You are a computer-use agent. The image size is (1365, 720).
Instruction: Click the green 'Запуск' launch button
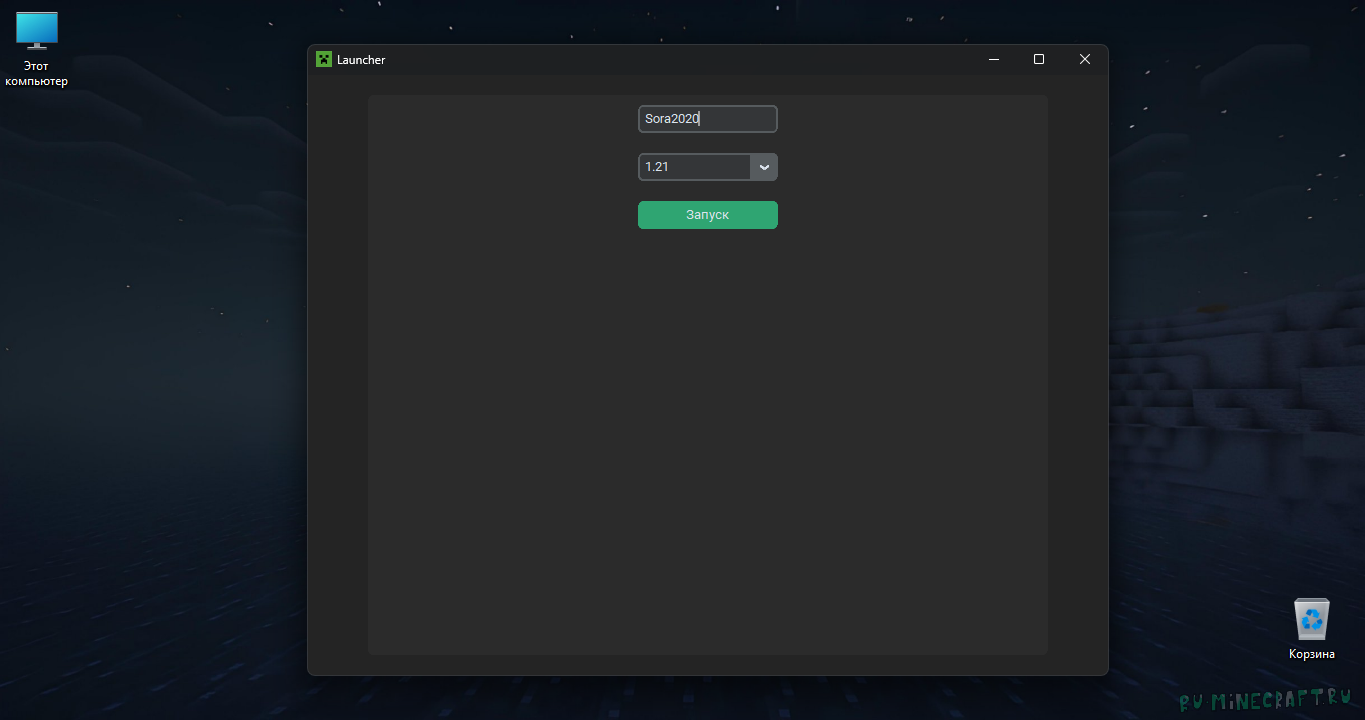(x=708, y=215)
